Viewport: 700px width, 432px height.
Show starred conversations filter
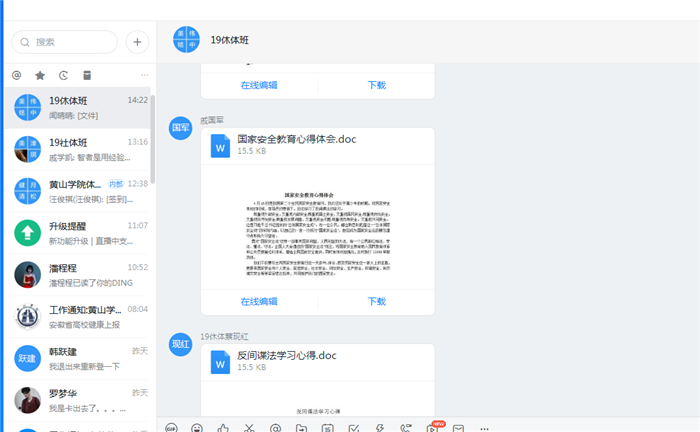point(40,75)
